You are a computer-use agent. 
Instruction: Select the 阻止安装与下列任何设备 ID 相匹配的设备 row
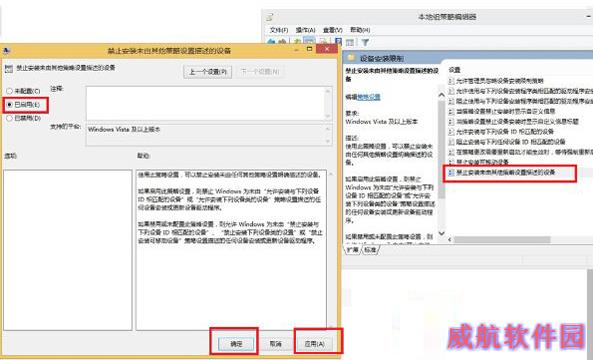click(507, 142)
